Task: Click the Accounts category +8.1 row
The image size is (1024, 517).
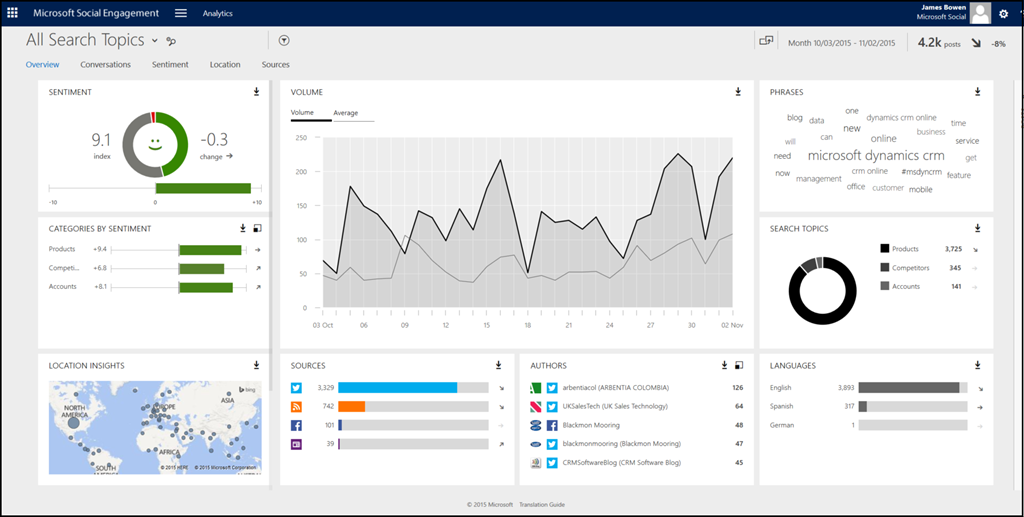Action: [155, 287]
